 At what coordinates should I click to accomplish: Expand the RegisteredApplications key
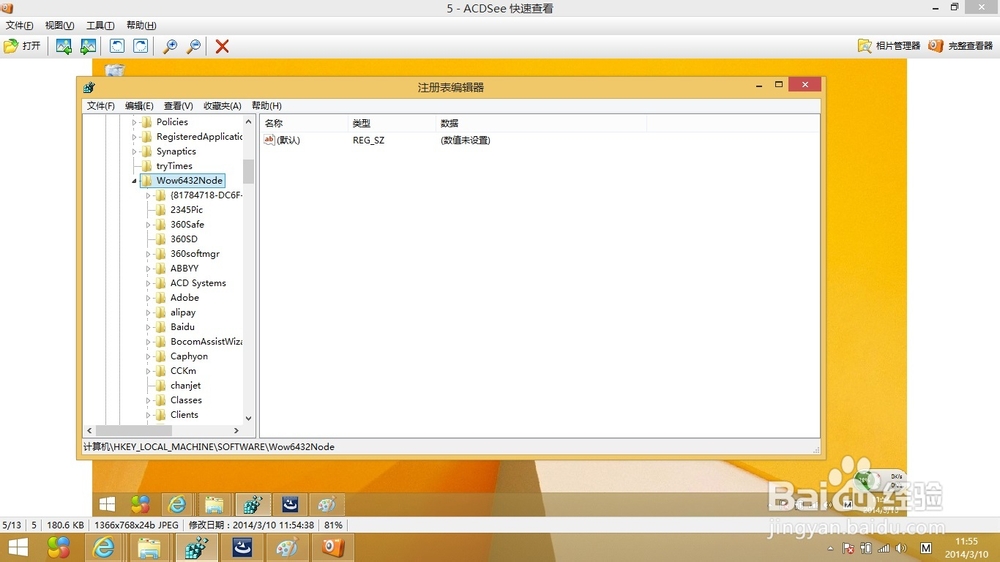pos(134,137)
